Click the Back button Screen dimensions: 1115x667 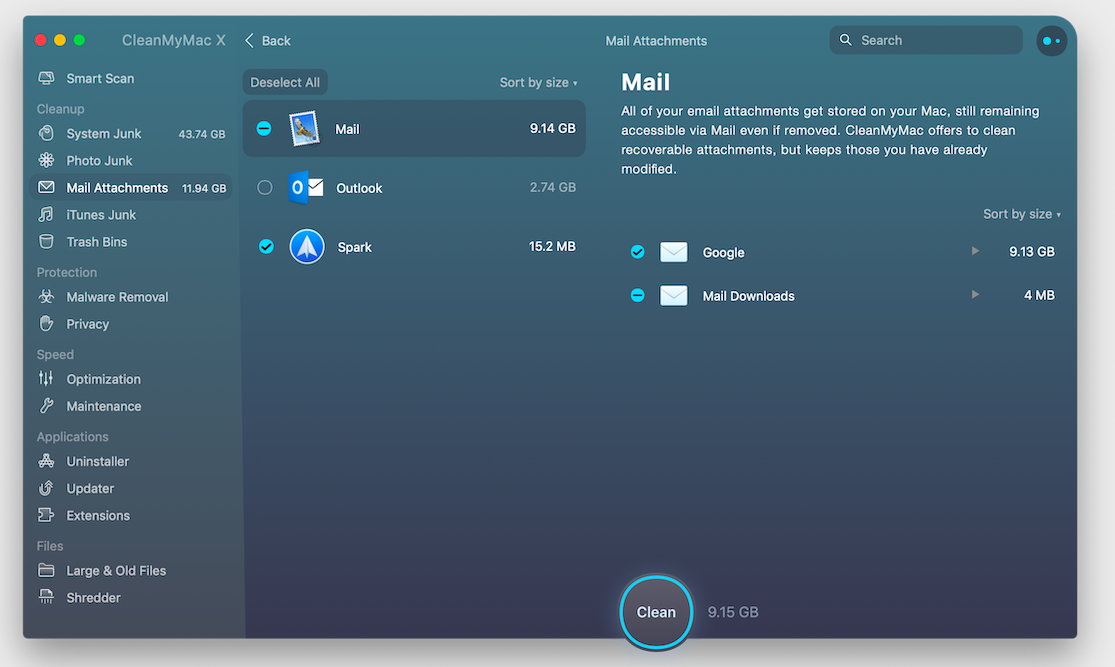tap(268, 41)
